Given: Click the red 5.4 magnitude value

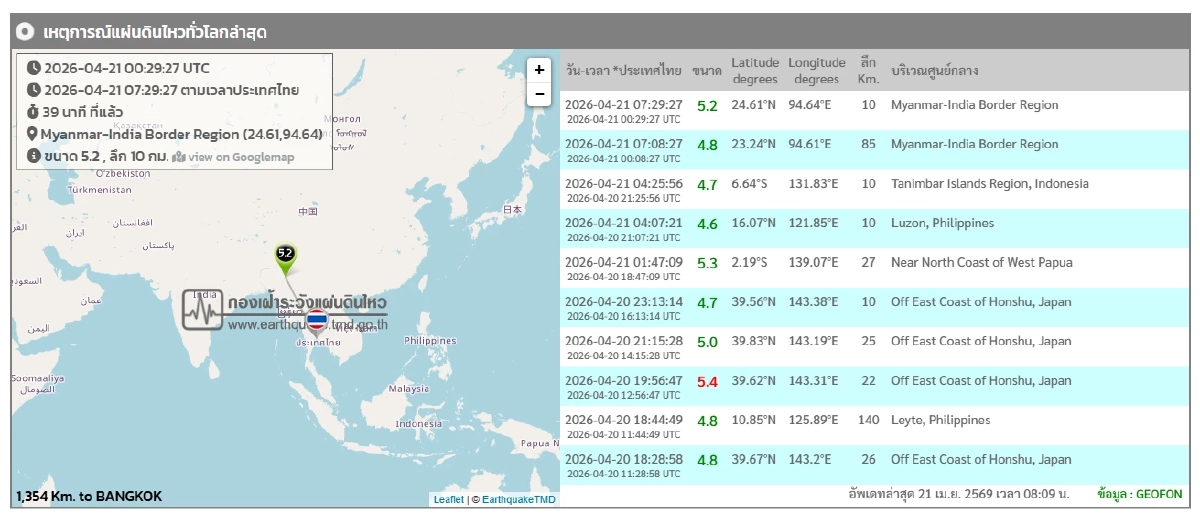Looking at the screenshot, I should pos(707,381).
